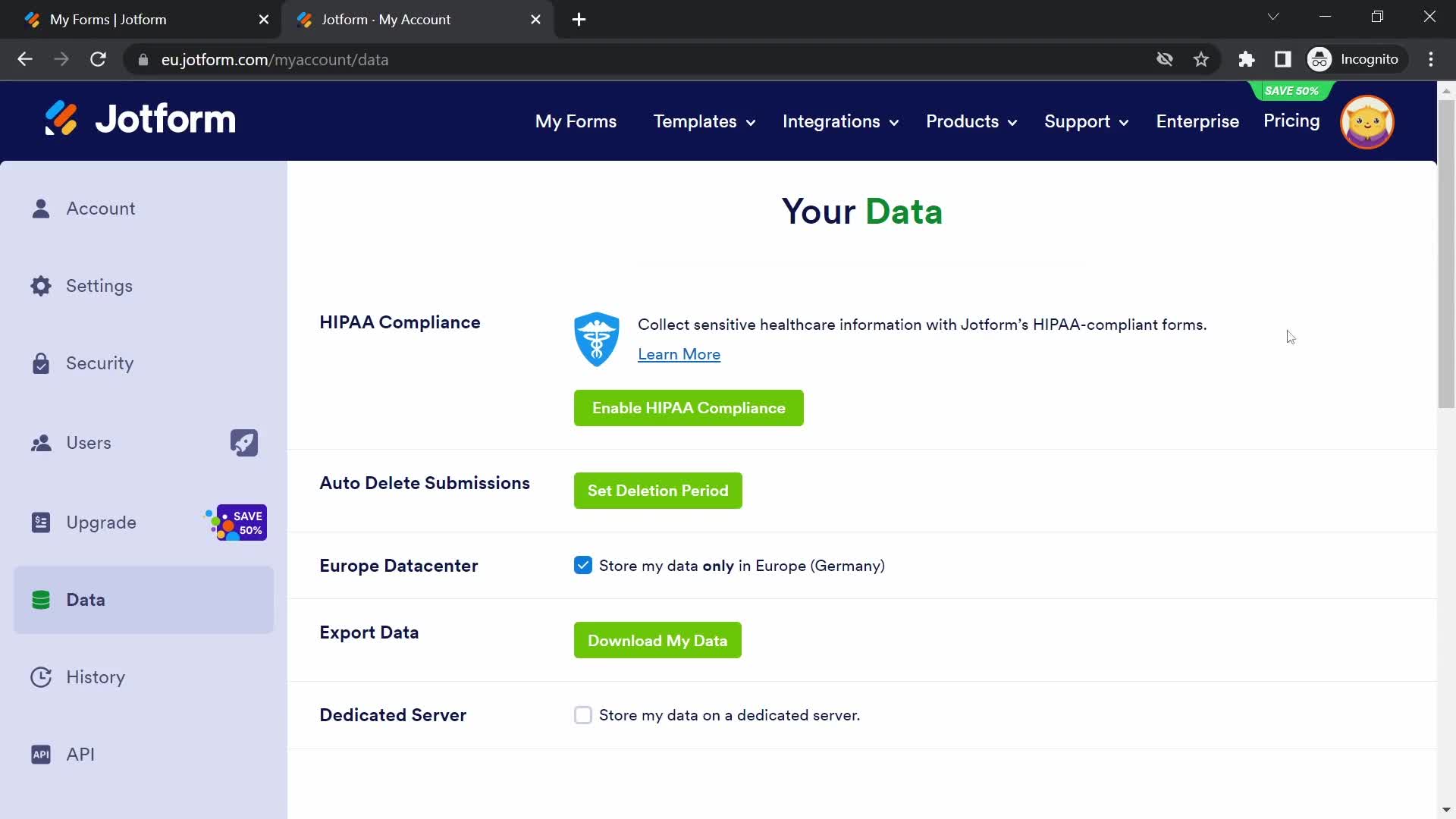Select the Account person icon in sidebar
Screen dimensions: 1456x819
41,209
